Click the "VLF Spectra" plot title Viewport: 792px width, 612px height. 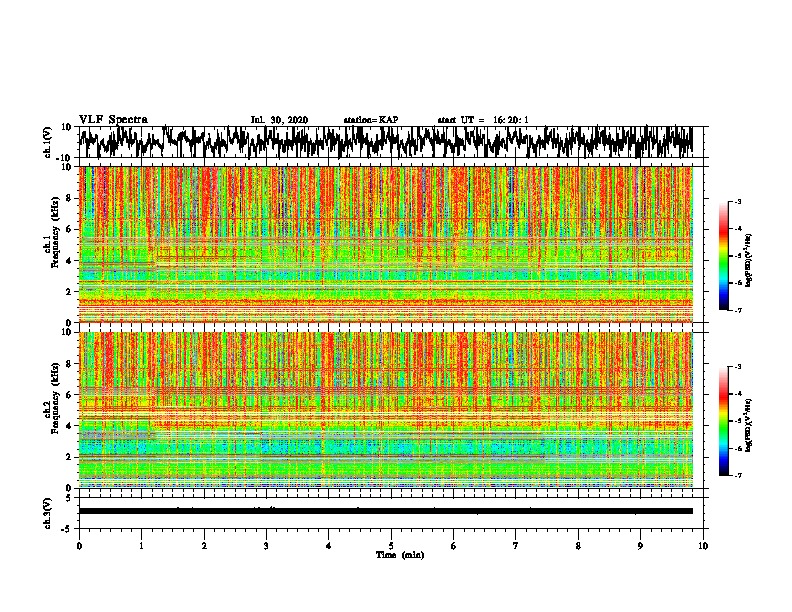pyautogui.click(x=113, y=119)
